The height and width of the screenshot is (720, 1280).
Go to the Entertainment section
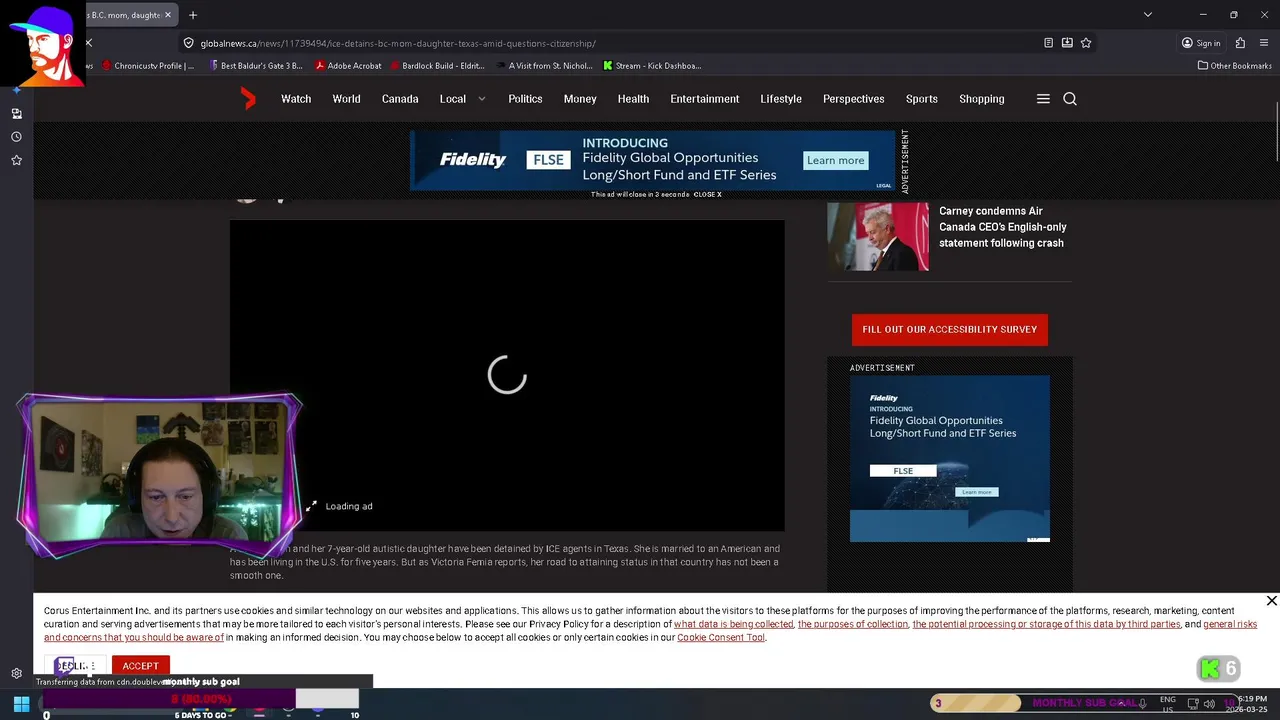pyautogui.click(x=705, y=99)
